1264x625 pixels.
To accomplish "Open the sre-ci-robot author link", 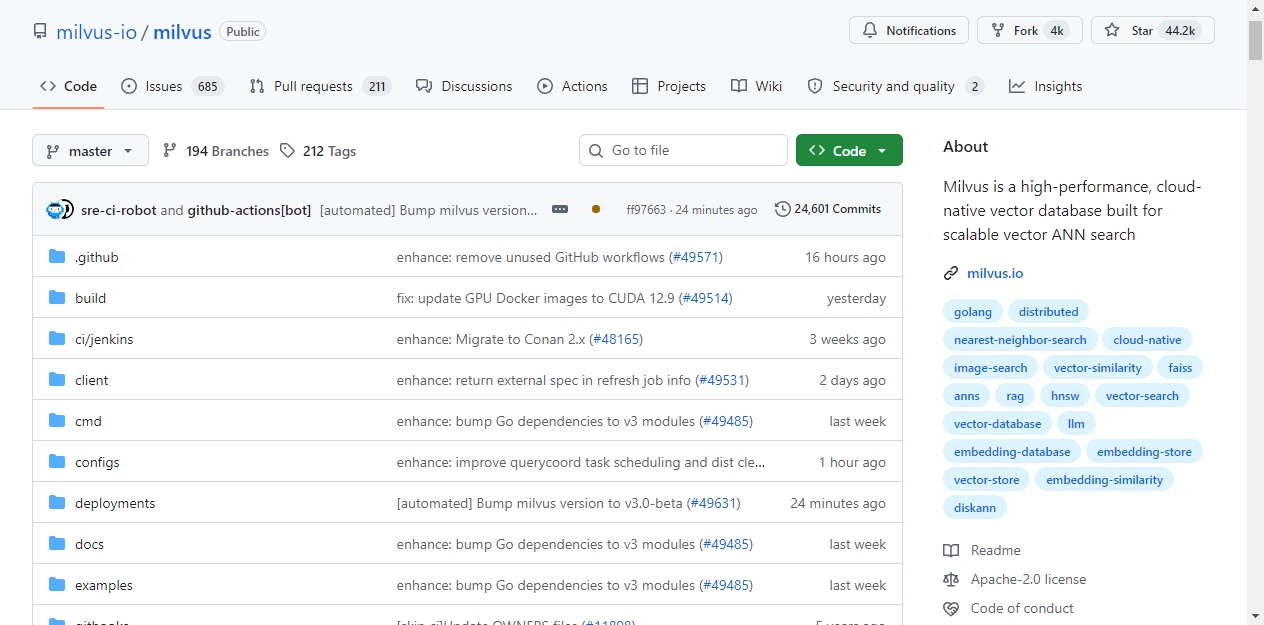I will 119,210.
